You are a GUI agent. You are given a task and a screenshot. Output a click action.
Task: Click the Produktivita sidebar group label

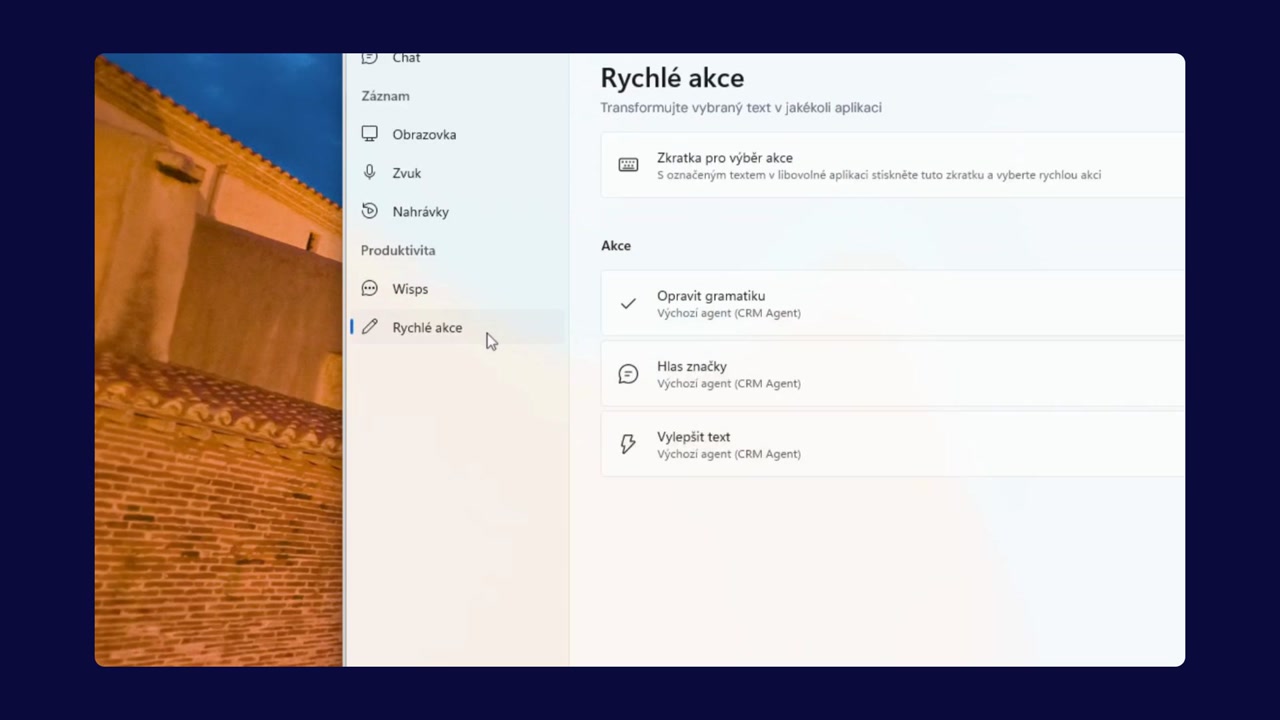click(x=398, y=250)
